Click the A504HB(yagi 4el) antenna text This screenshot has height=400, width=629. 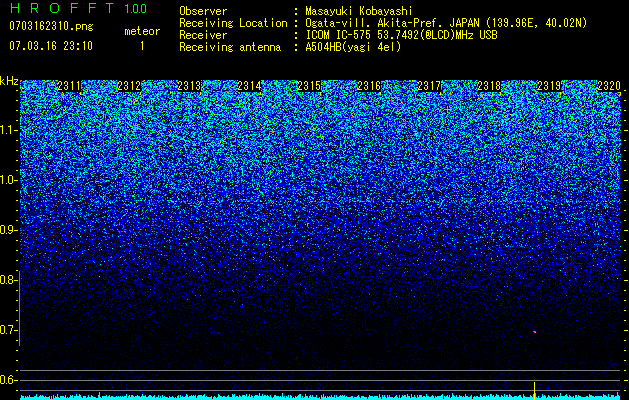click(353, 47)
